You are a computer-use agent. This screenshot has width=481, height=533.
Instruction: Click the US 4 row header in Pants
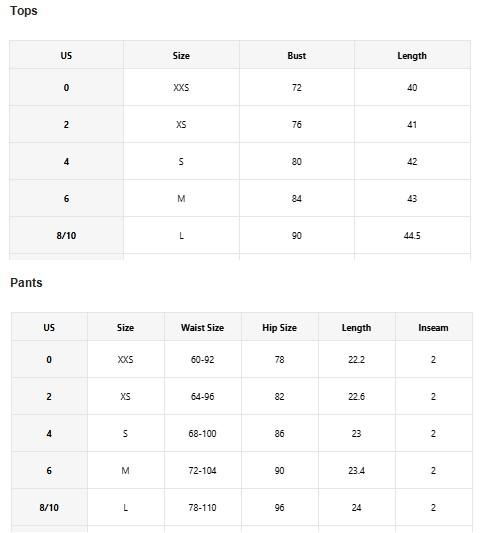coord(49,433)
